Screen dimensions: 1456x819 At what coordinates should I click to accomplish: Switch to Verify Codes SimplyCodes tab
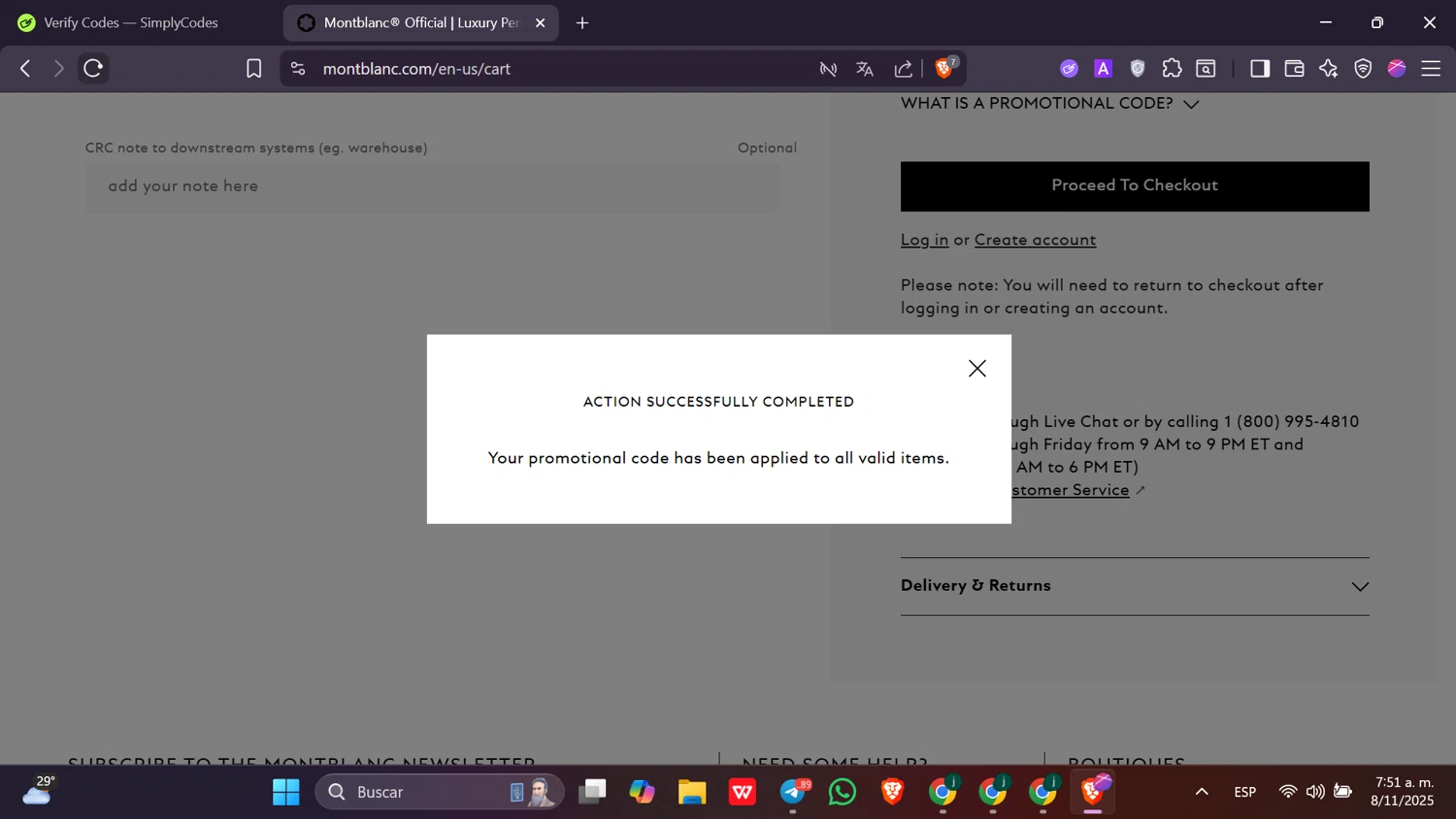(x=131, y=22)
